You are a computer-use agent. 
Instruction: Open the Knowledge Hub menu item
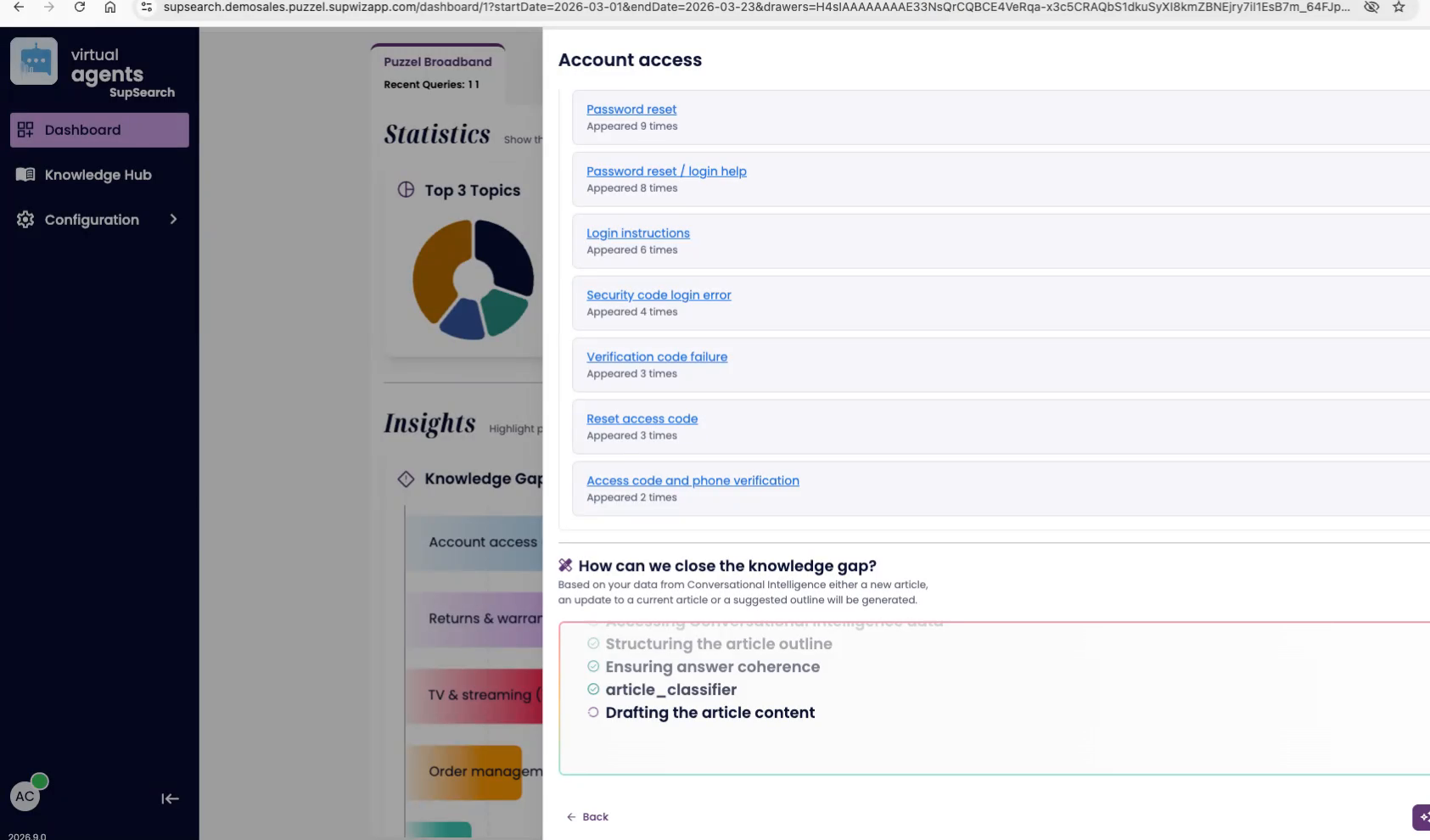coord(98,175)
